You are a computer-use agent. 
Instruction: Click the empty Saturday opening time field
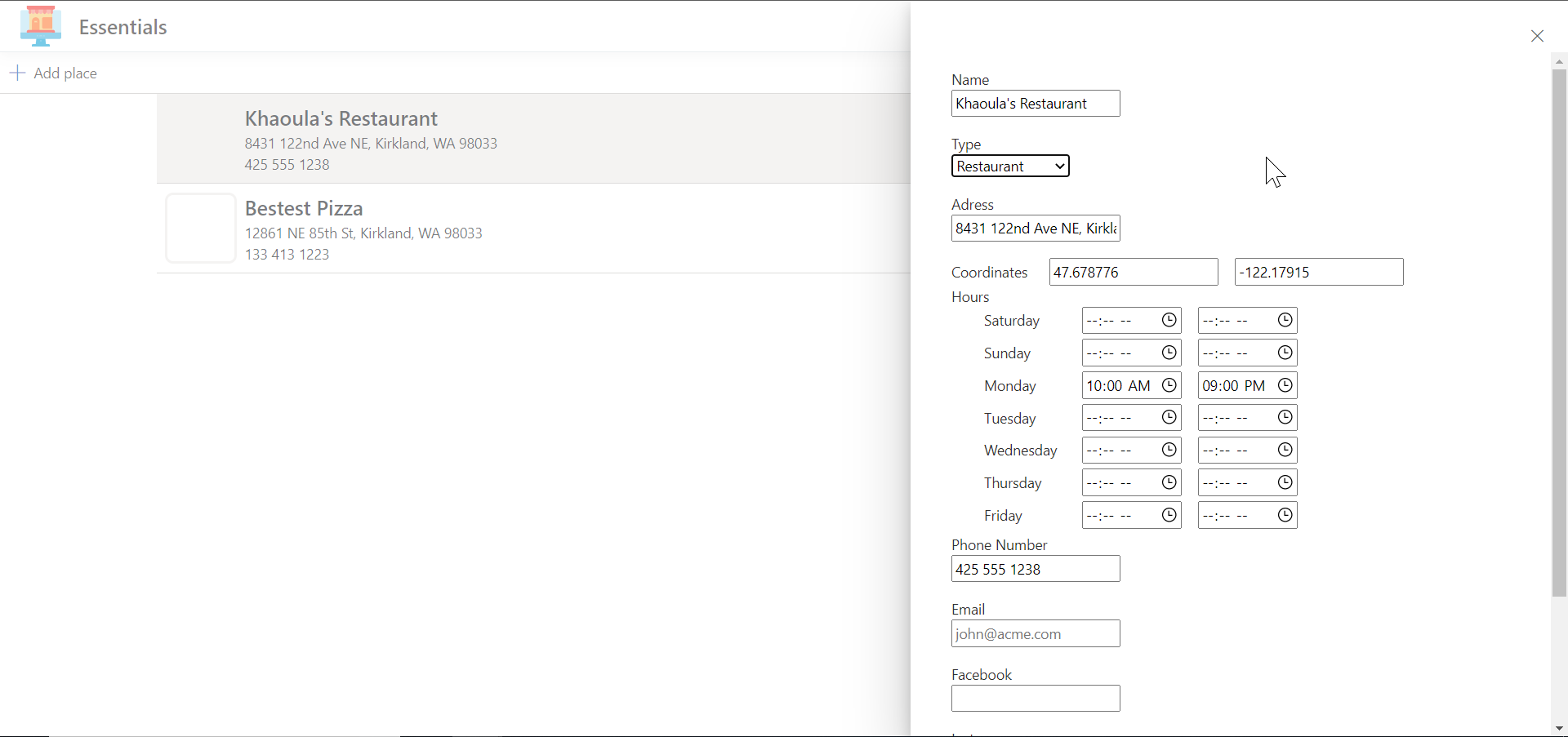tap(1132, 321)
